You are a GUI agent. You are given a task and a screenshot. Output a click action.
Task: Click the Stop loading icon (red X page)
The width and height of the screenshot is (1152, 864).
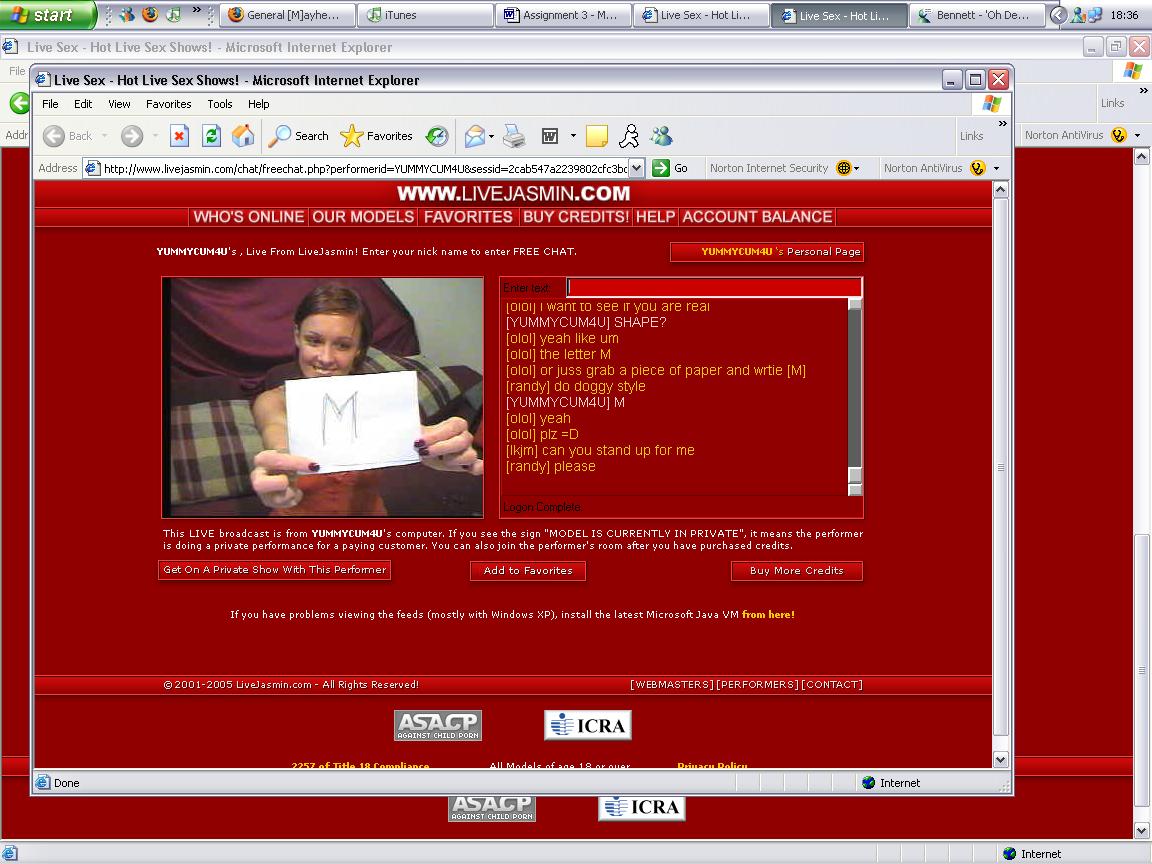pos(179,136)
